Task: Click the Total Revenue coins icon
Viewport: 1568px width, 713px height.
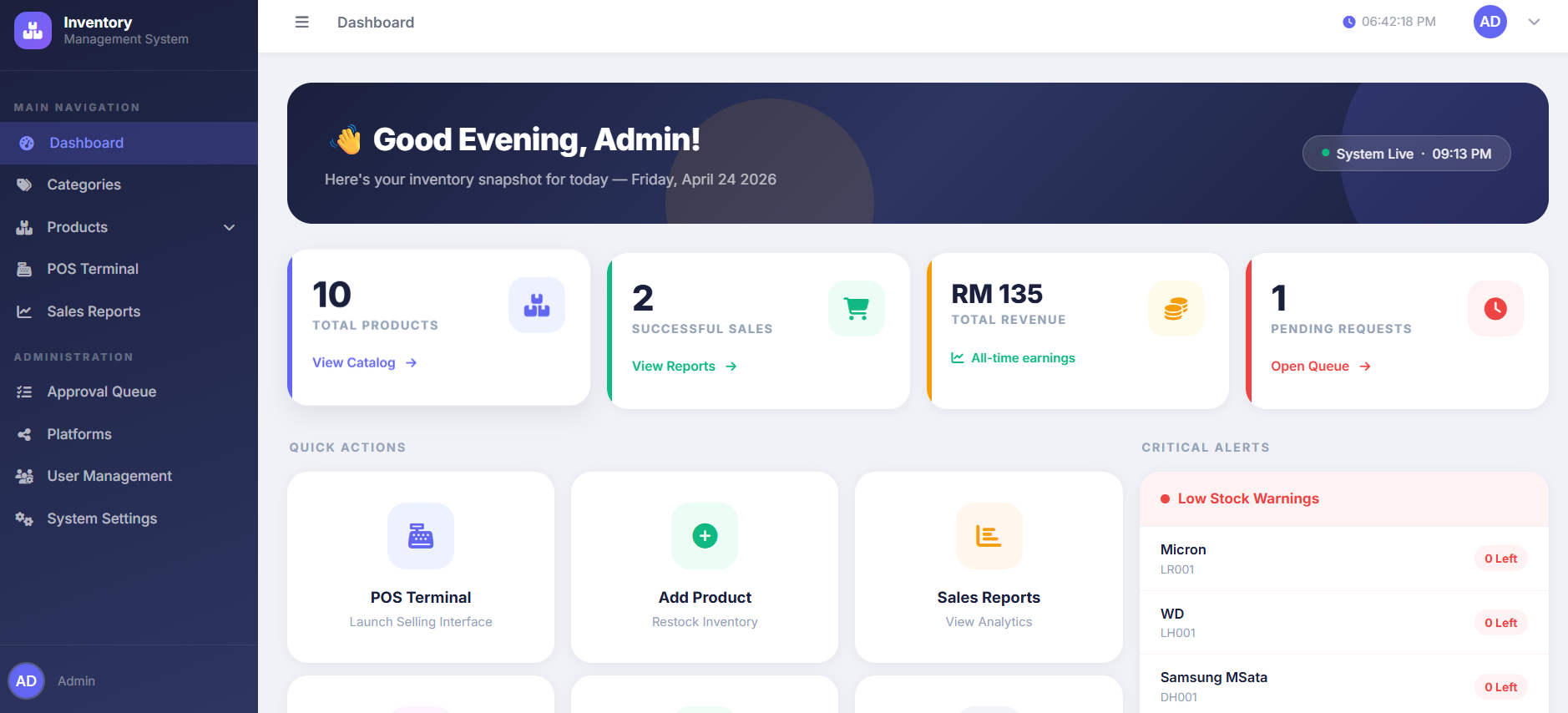Action: (x=1176, y=309)
